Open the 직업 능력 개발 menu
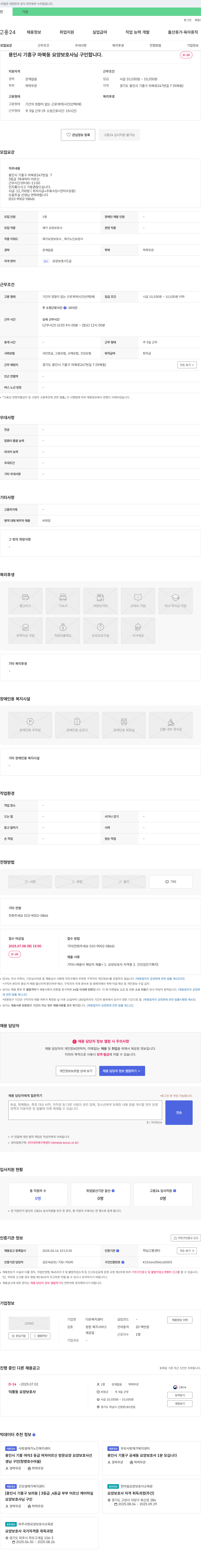Image resolution: width=201 pixels, height=1568 pixels. click(x=137, y=32)
